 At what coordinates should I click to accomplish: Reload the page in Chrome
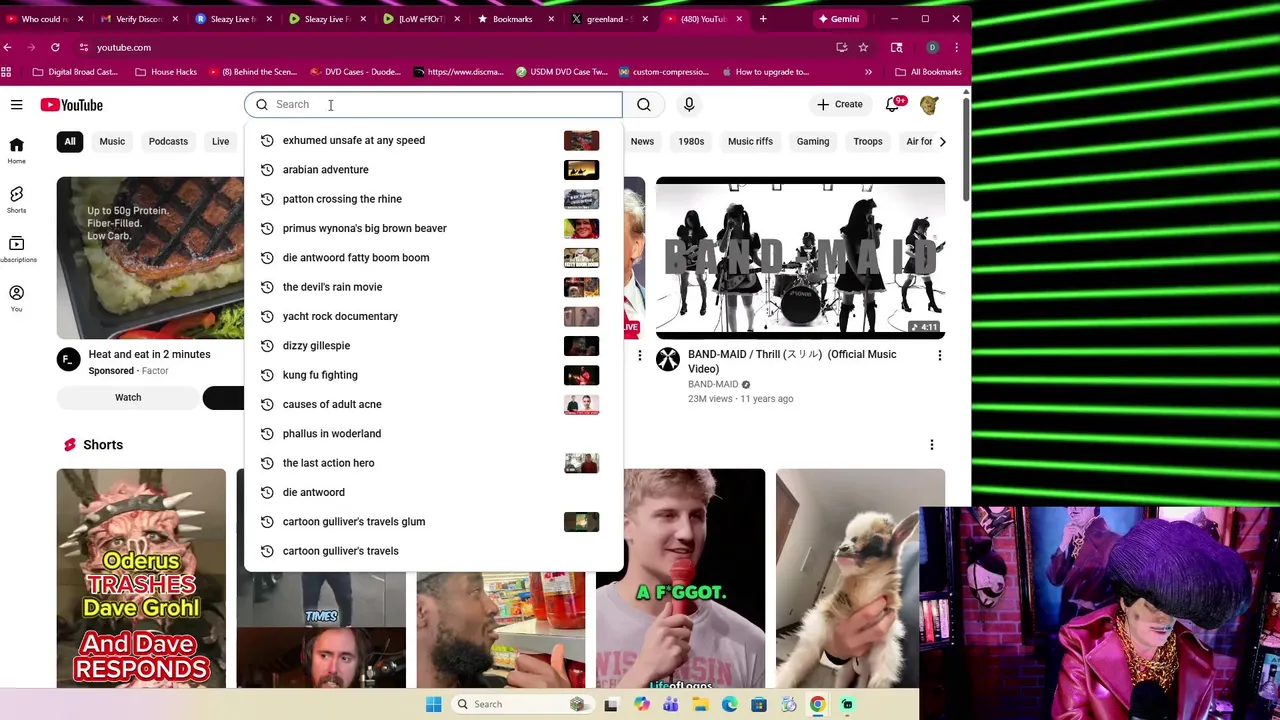[55, 47]
